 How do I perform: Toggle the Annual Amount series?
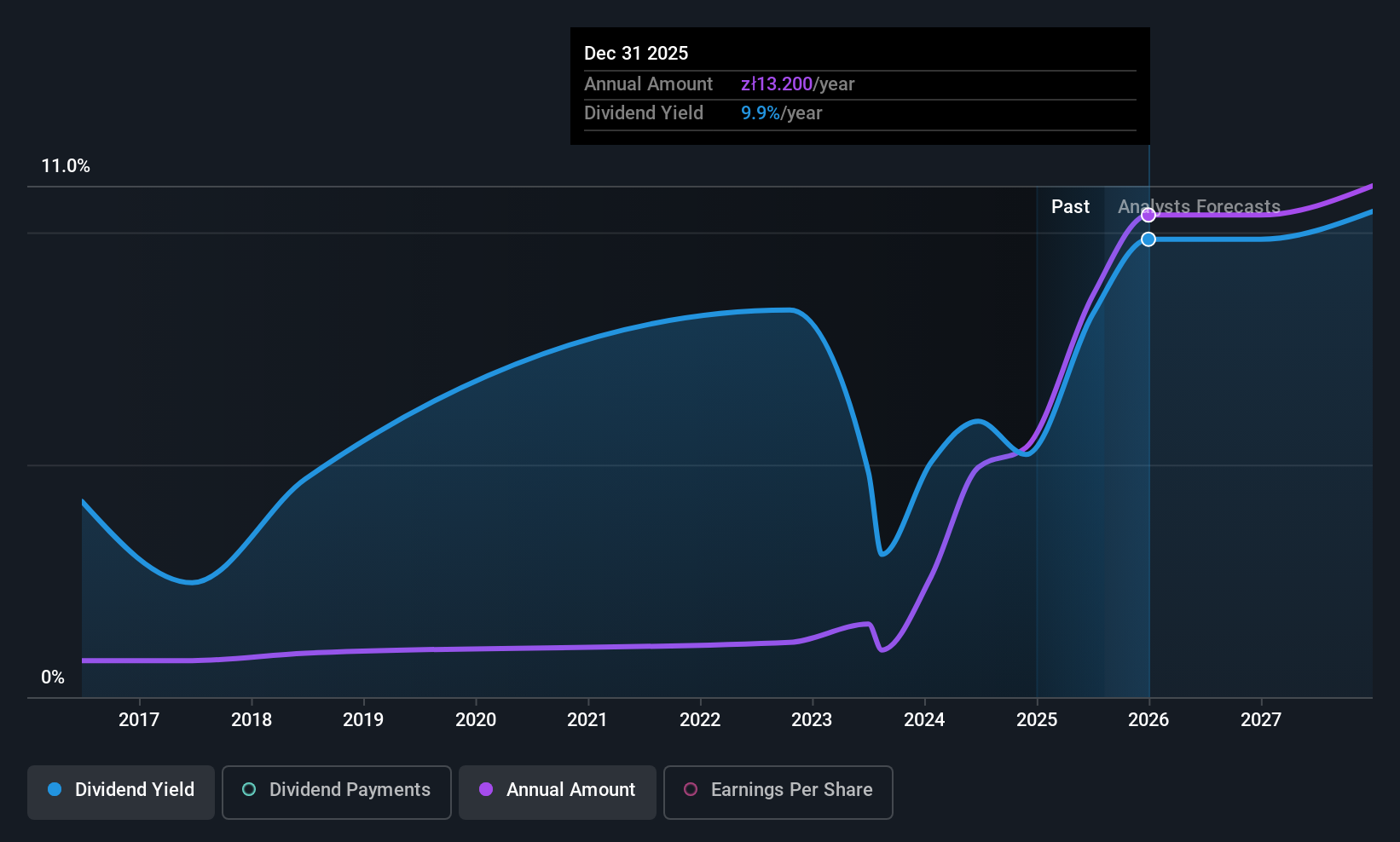(x=558, y=792)
